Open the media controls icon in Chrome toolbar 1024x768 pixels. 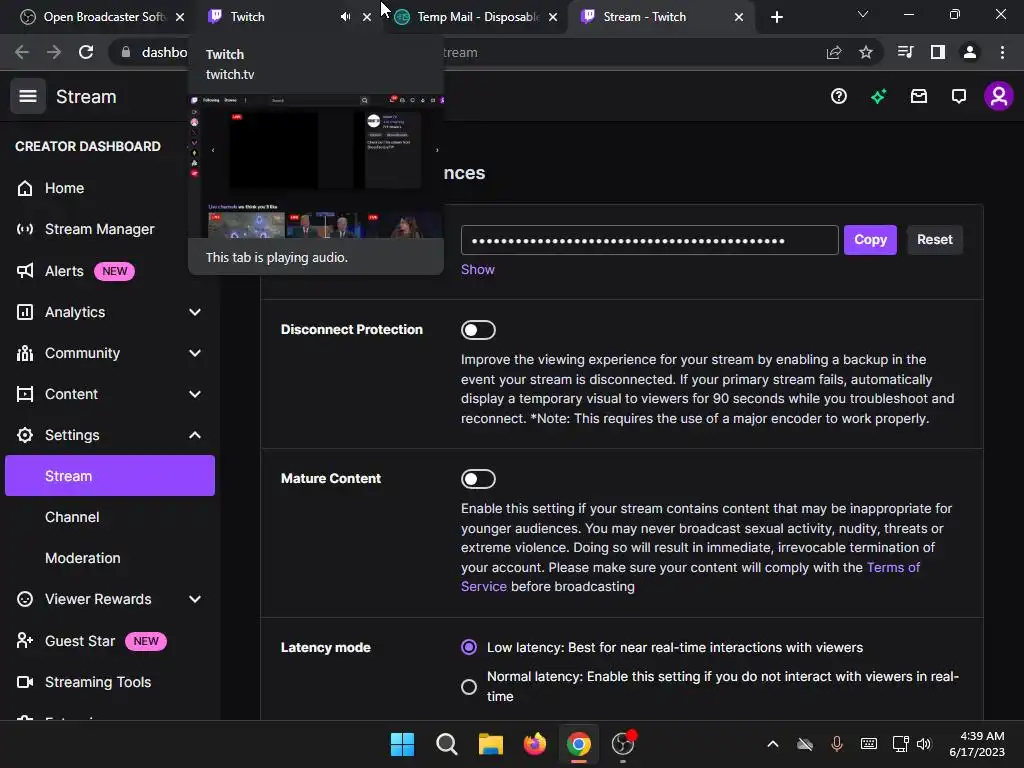coord(906,52)
